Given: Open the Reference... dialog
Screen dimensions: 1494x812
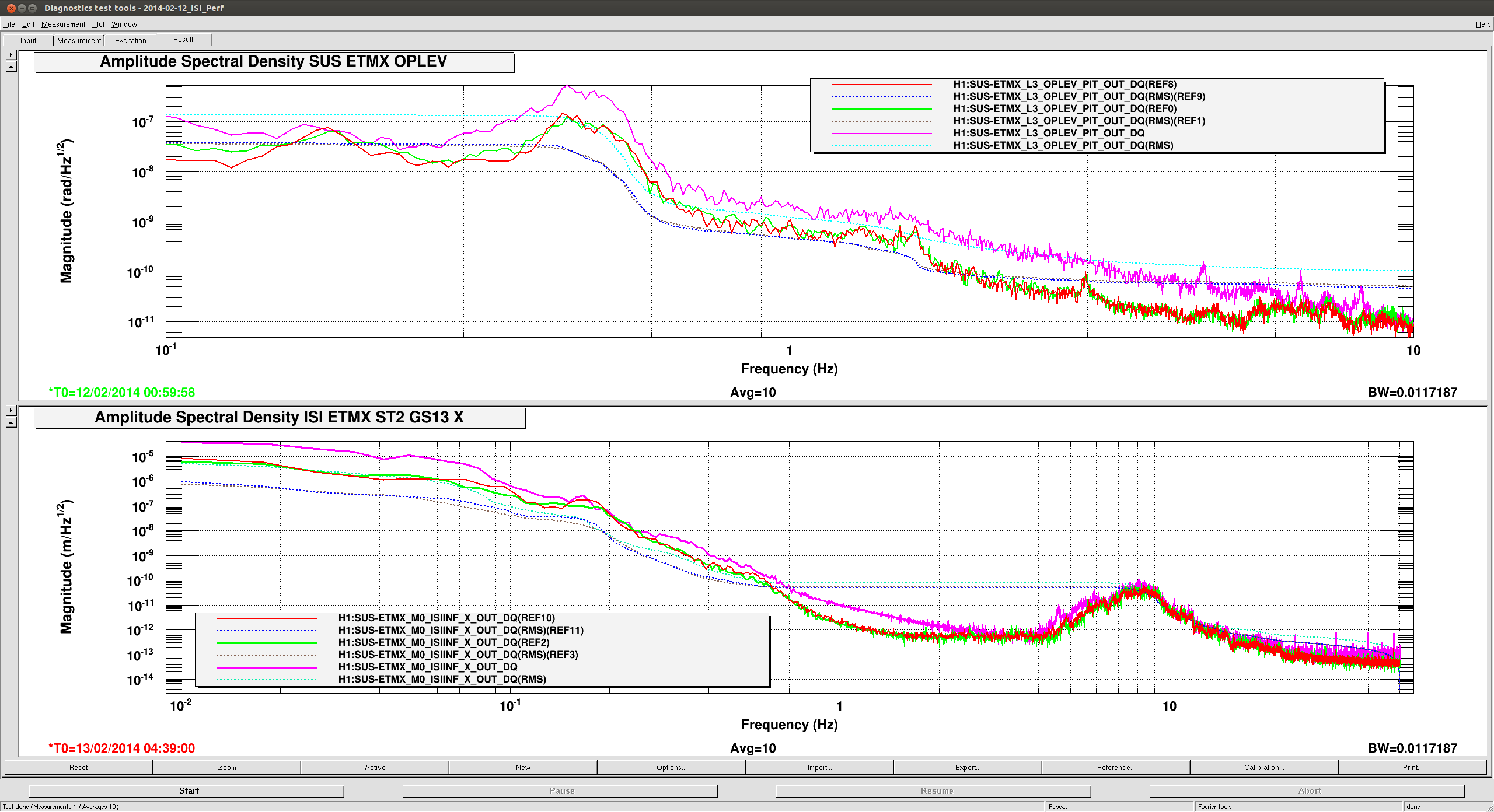Looking at the screenshot, I should pyautogui.click(x=1116, y=767).
